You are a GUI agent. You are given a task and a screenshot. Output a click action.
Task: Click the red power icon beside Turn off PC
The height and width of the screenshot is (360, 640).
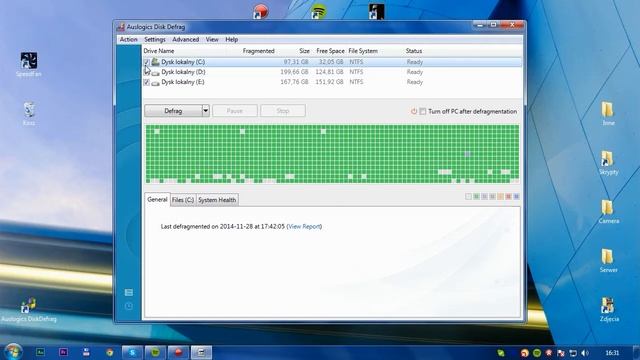point(413,111)
